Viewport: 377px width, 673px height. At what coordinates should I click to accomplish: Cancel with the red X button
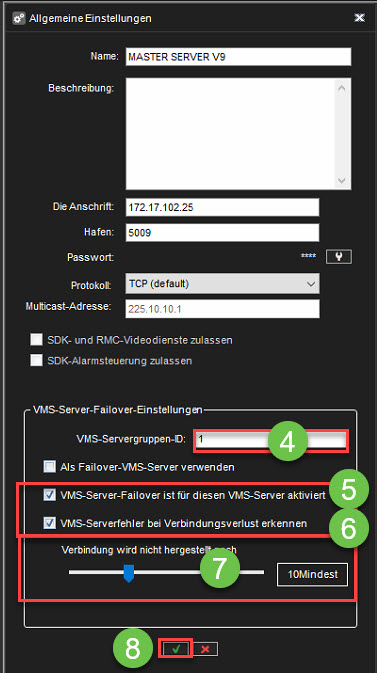(205, 649)
